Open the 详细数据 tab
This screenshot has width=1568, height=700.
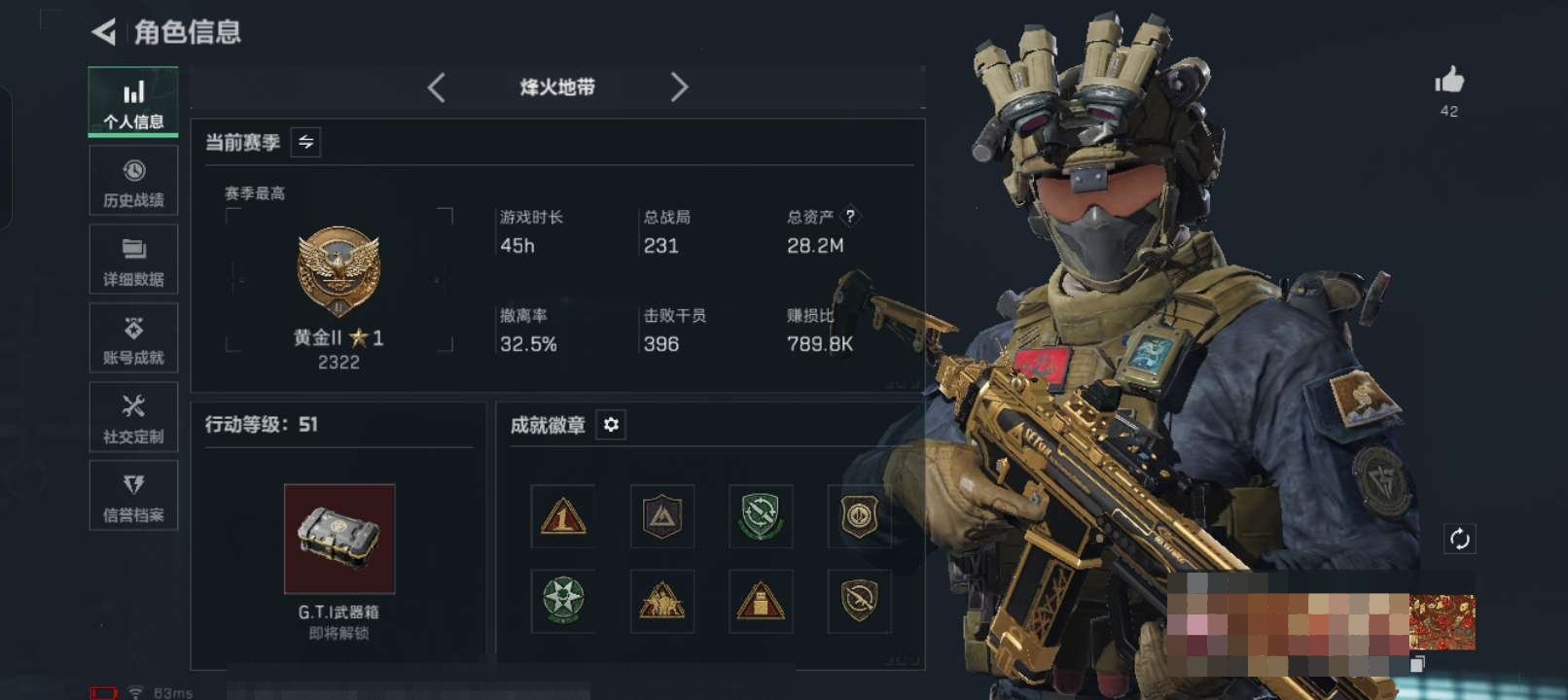[133, 260]
